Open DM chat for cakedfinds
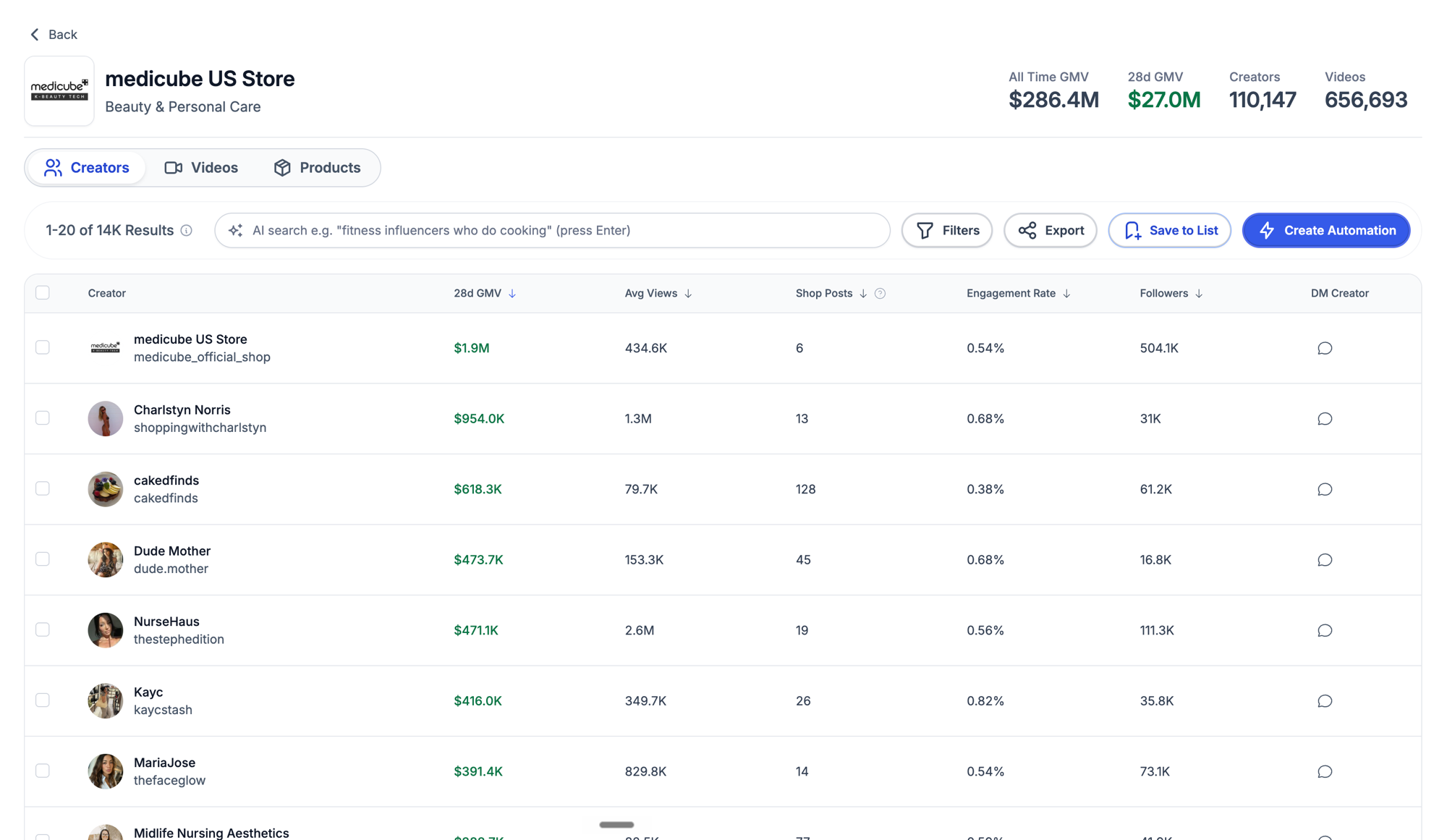Screen dimensions: 1447x840 1325,489
